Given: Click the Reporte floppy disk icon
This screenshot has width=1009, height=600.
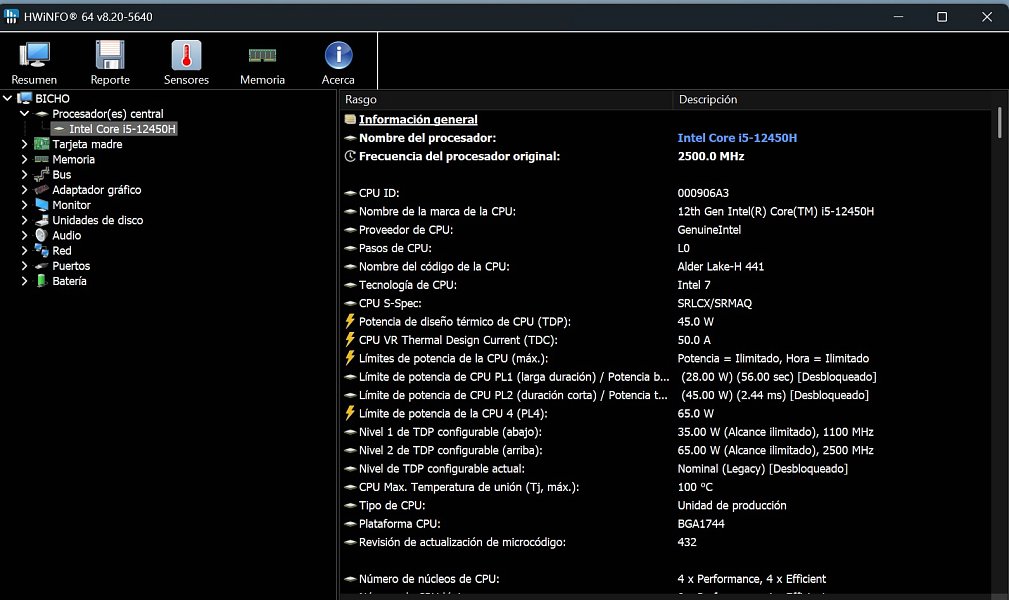Looking at the screenshot, I should coord(110,55).
